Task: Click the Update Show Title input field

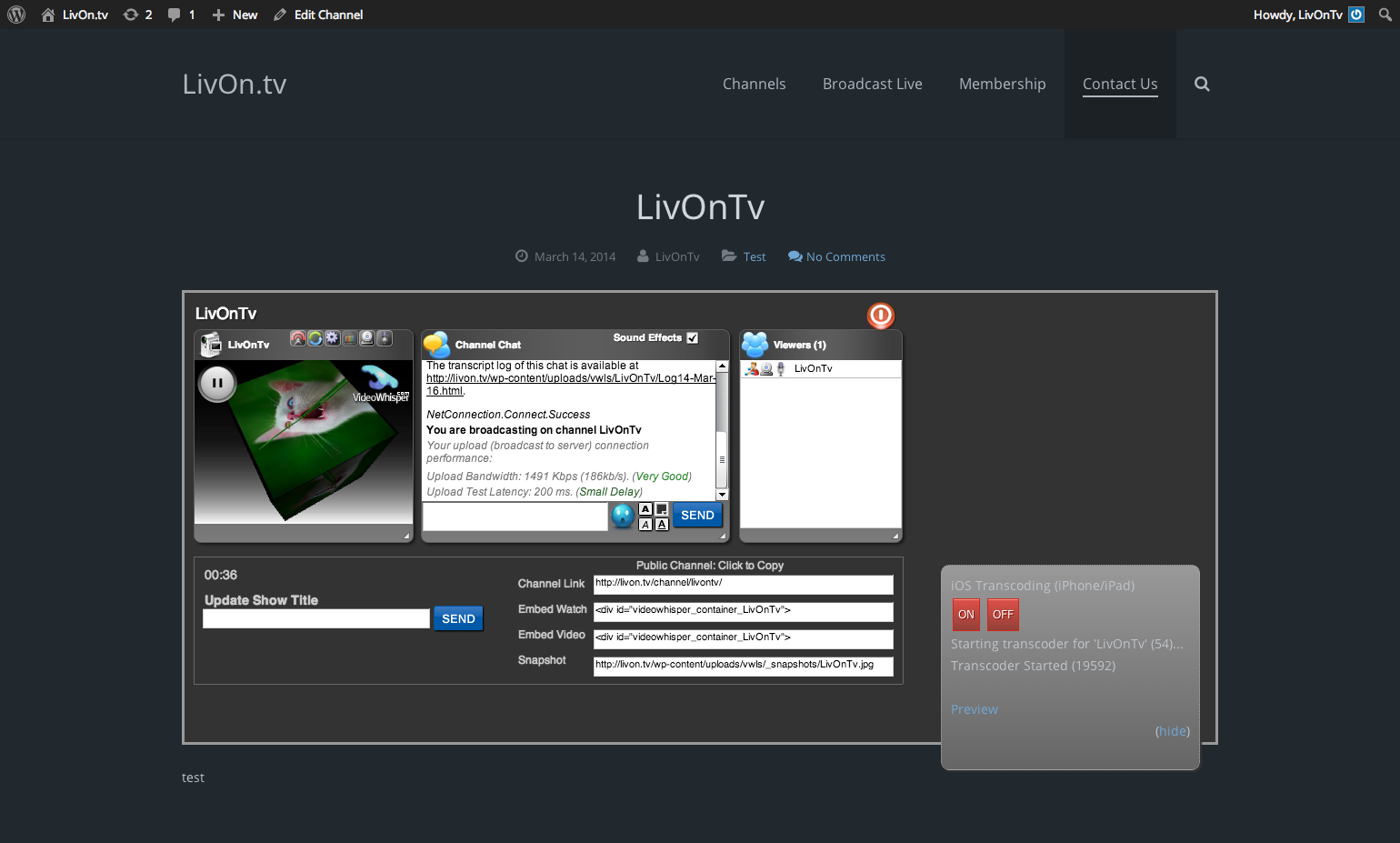Action: [315, 619]
